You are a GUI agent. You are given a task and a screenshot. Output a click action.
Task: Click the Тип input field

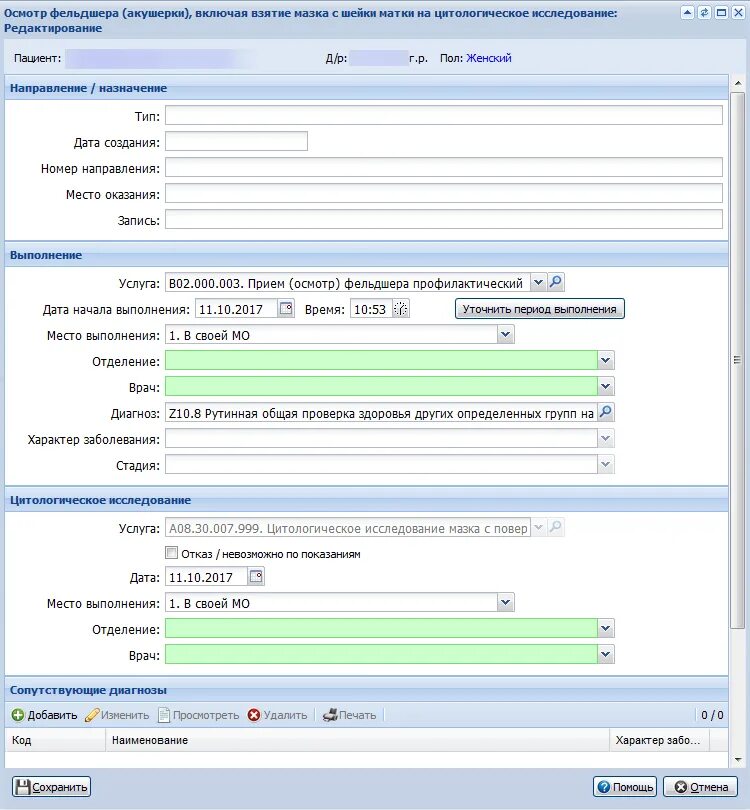444,115
